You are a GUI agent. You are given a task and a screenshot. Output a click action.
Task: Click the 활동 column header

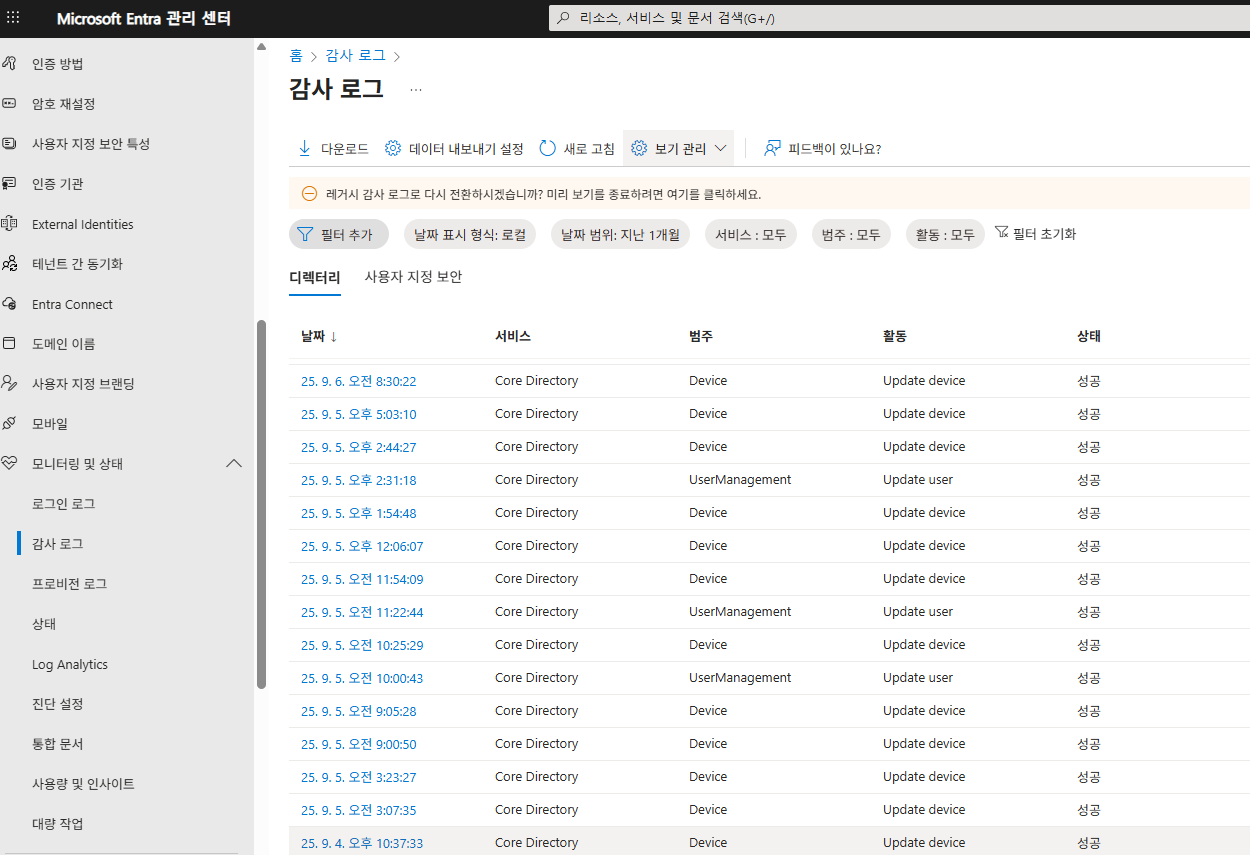895,337
